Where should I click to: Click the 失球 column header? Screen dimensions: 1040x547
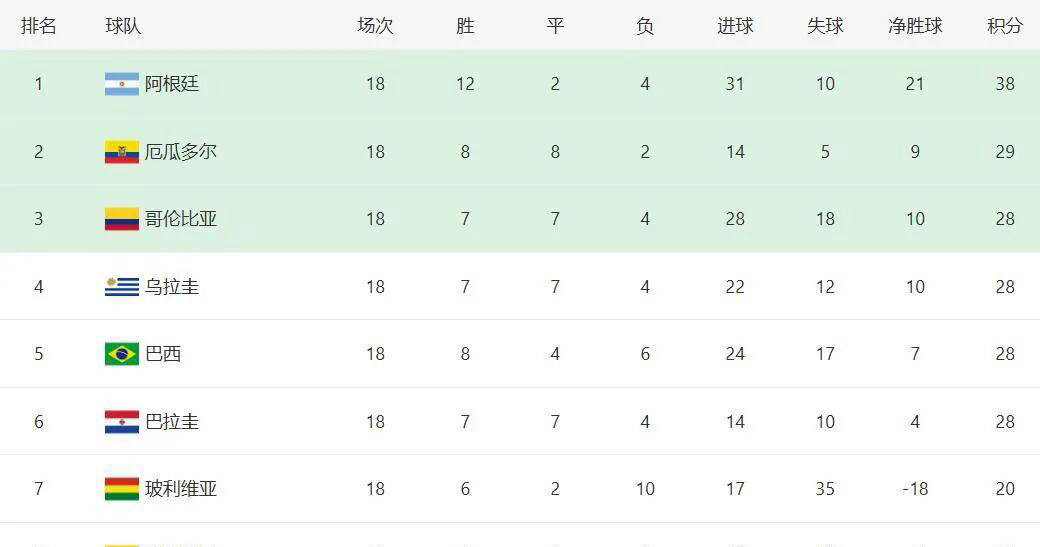pos(825,26)
